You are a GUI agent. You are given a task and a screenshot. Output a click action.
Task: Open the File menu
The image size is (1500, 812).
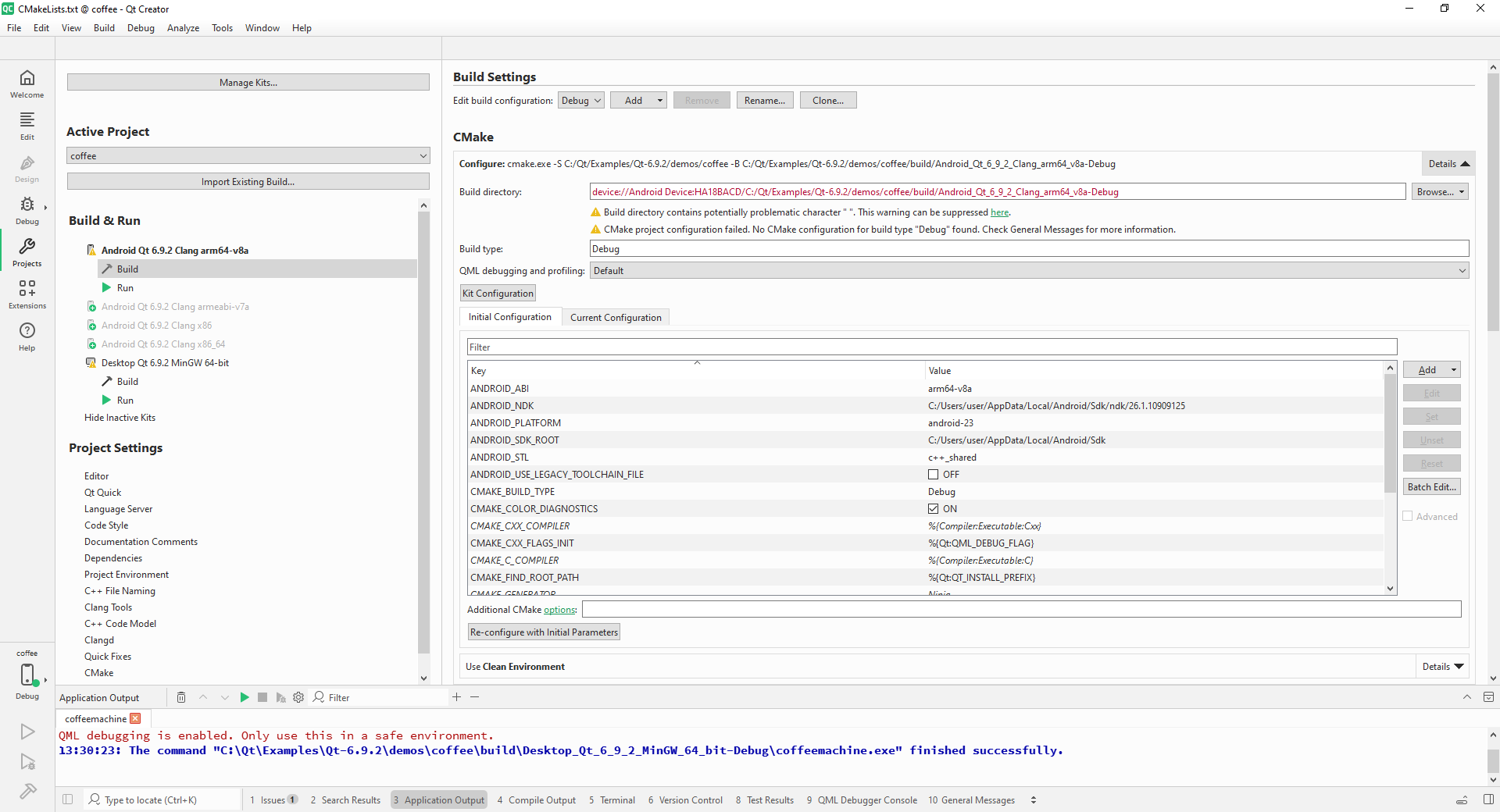click(x=14, y=28)
